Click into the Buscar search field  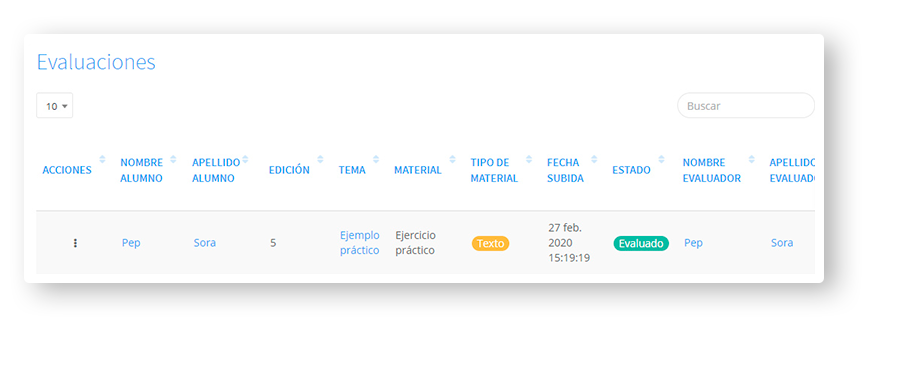[746, 106]
